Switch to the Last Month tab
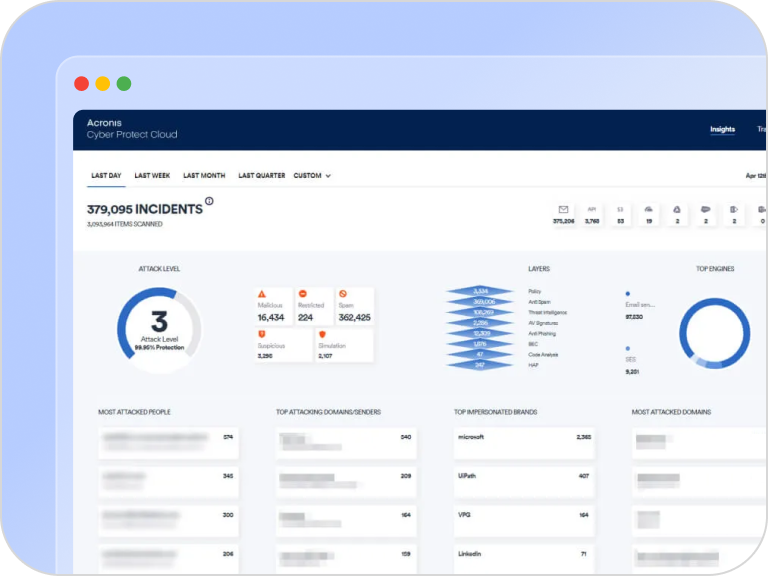This screenshot has width=768, height=576. pos(204,176)
